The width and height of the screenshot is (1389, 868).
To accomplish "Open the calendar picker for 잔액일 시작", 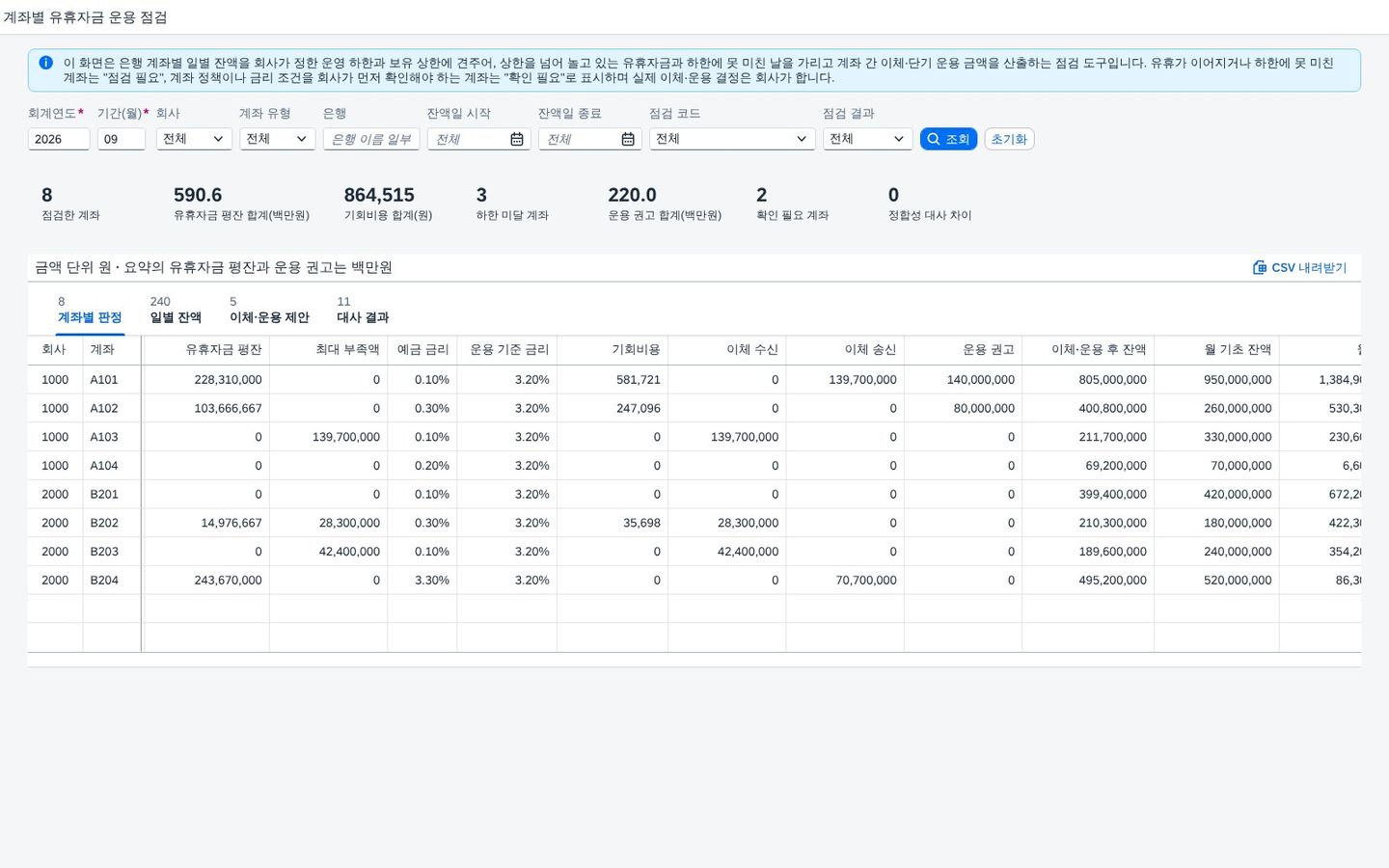I will (x=517, y=140).
